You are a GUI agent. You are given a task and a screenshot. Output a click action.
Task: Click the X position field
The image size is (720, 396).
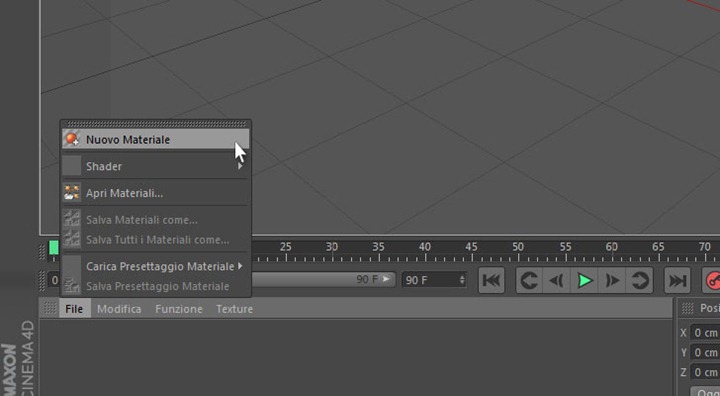pyautogui.click(x=705, y=332)
